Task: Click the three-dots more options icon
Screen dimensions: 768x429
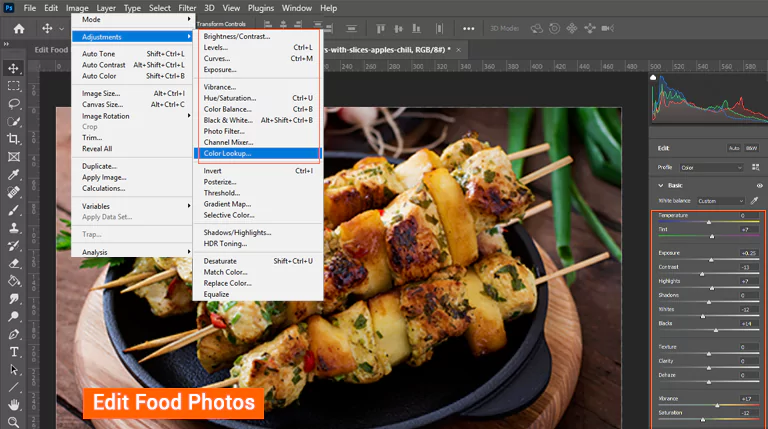Action: (469, 29)
